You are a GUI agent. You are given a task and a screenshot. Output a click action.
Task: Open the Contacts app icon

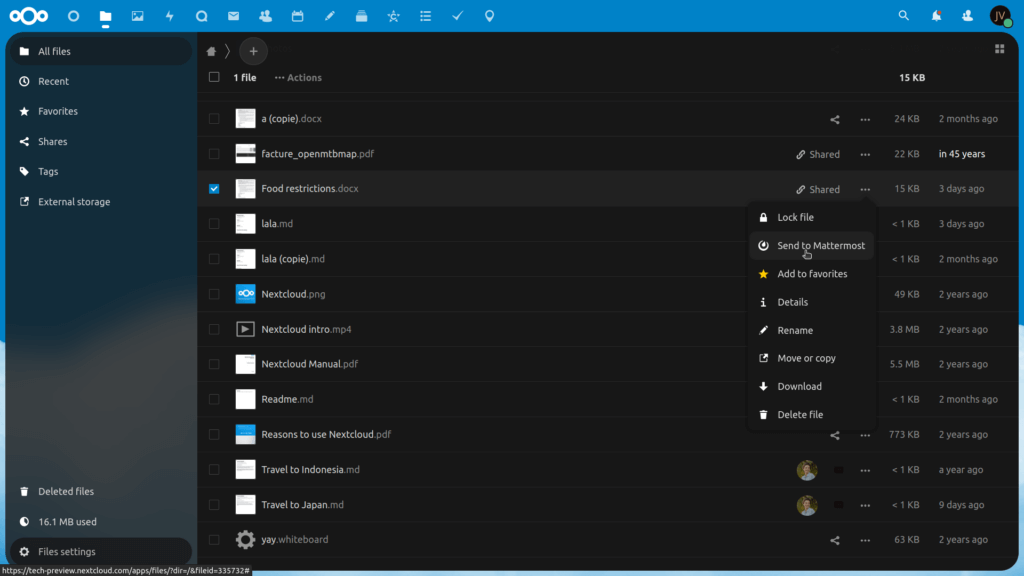pyautogui.click(x=265, y=16)
